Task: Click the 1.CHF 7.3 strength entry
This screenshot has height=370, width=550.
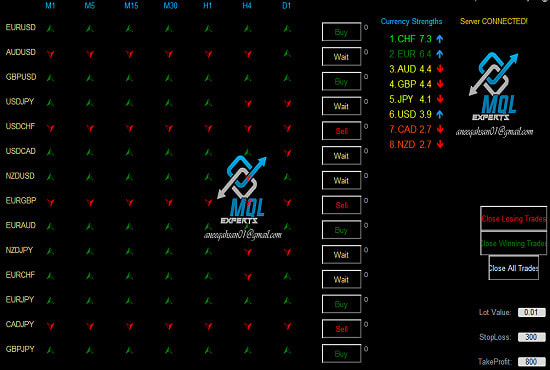Action: tap(410, 39)
